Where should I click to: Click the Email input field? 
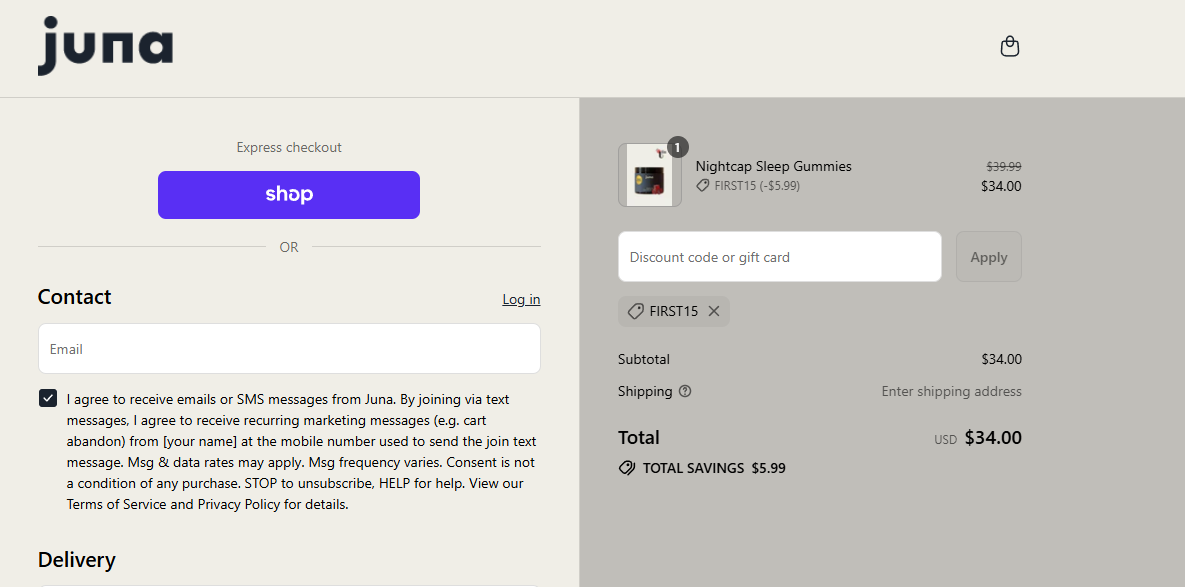coord(288,348)
